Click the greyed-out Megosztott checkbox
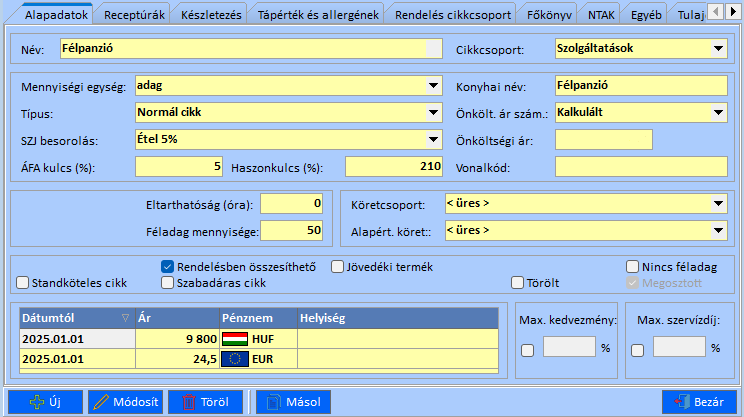 (632, 283)
